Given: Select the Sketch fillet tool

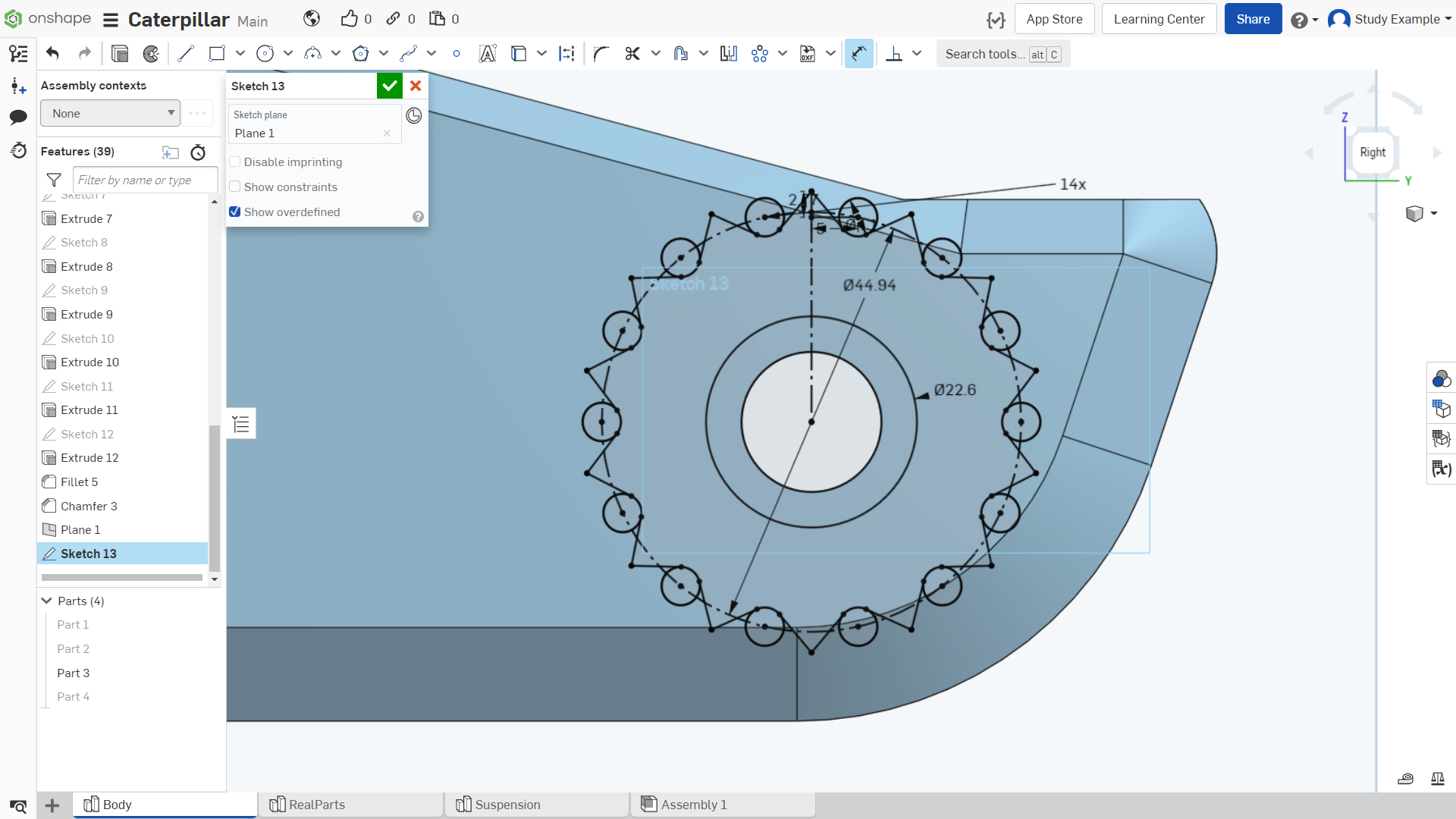Looking at the screenshot, I should pos(601,54).
